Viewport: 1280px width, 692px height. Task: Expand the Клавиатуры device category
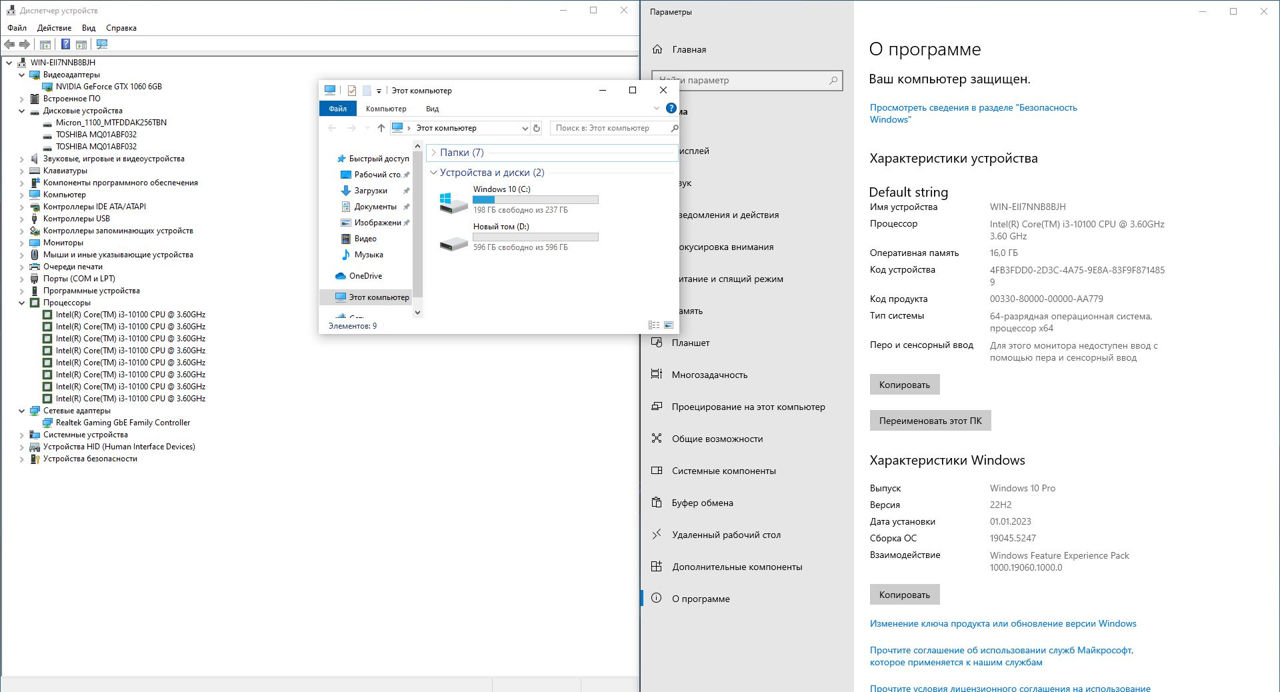point(22,171)
